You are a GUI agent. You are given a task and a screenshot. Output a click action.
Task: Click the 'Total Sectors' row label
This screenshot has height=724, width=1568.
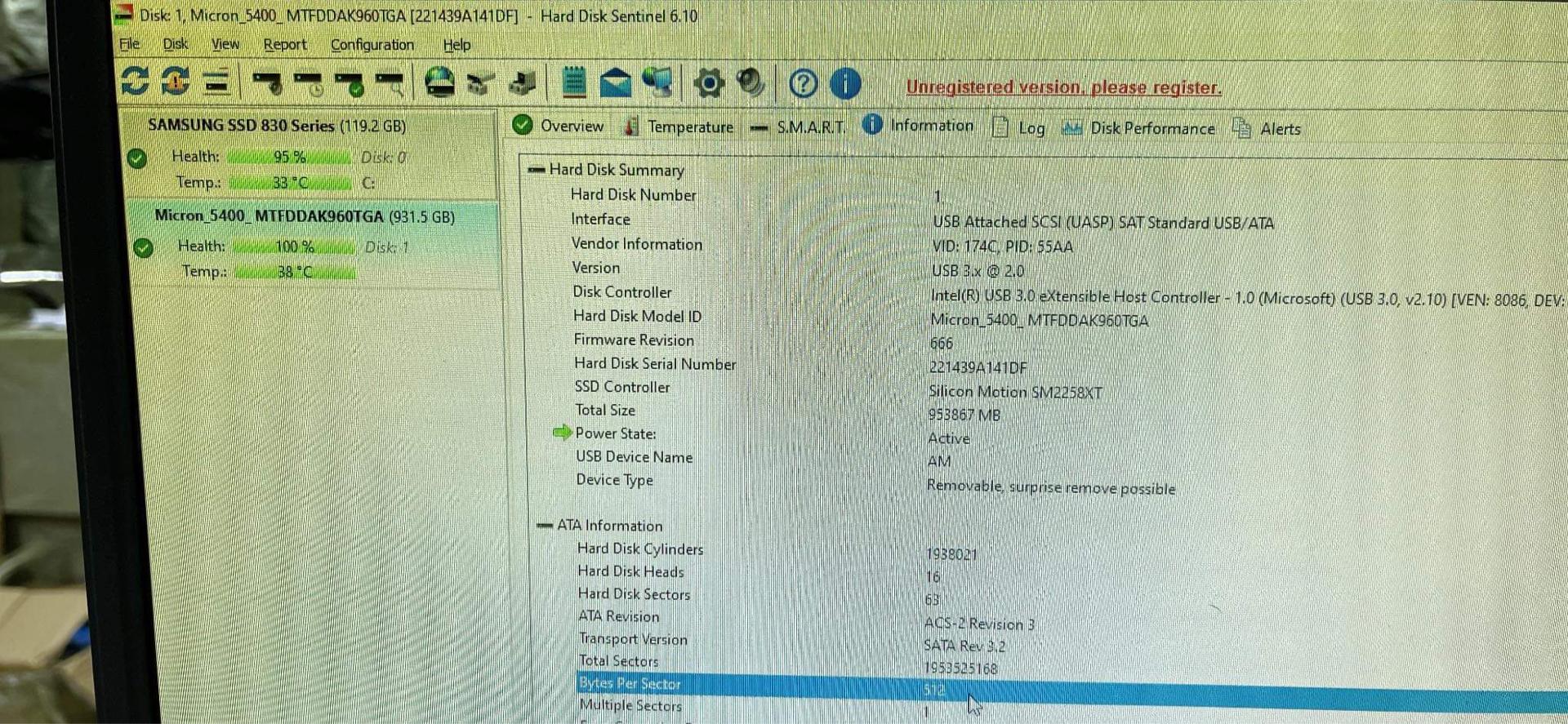pyautogui.click(x=618, y=661)
